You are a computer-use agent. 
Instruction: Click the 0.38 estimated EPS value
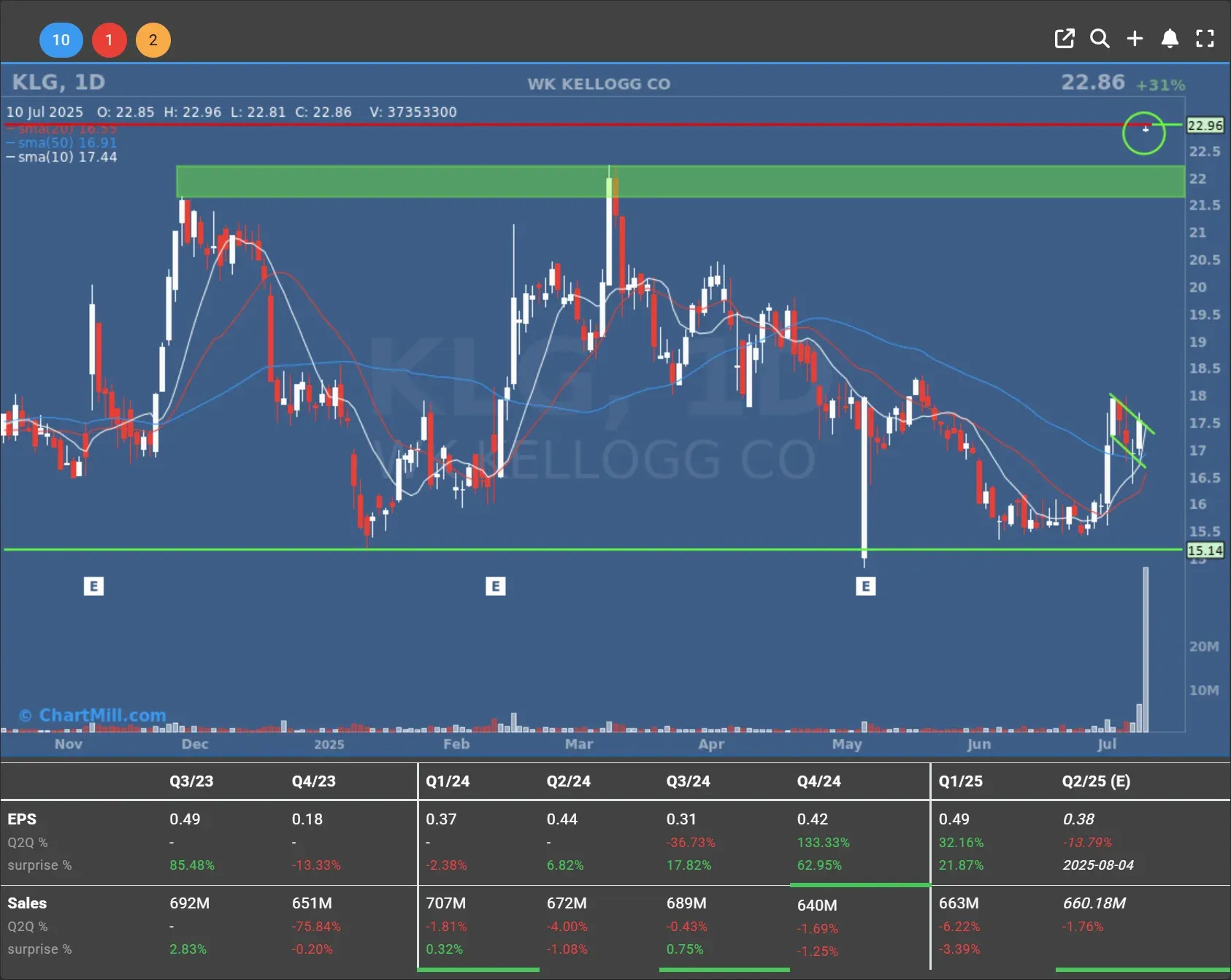[x=1078, y=819]
